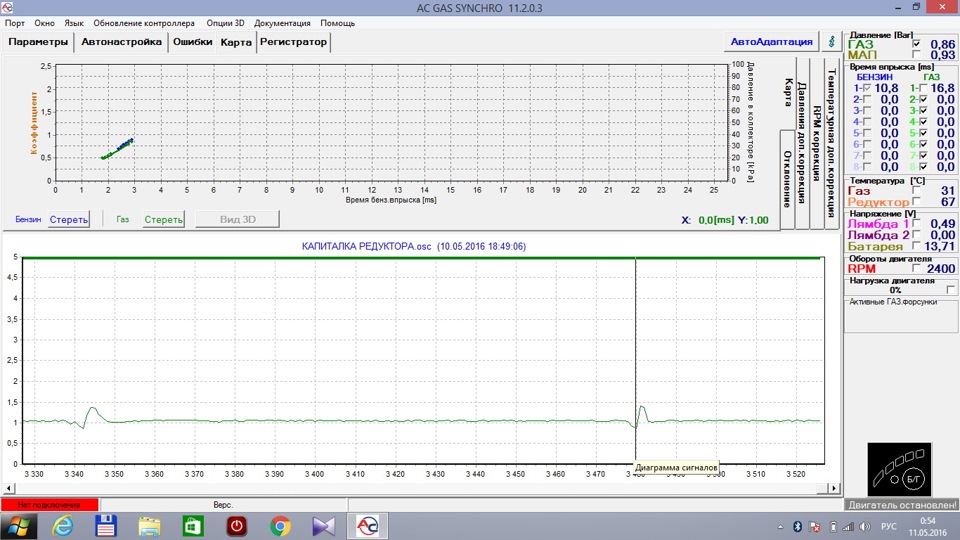Image resolution: width=960 pixels, height=540 pixels.
Task: Click the AC Gas Synchro taskbar icon
Action: tap(367, 526)
